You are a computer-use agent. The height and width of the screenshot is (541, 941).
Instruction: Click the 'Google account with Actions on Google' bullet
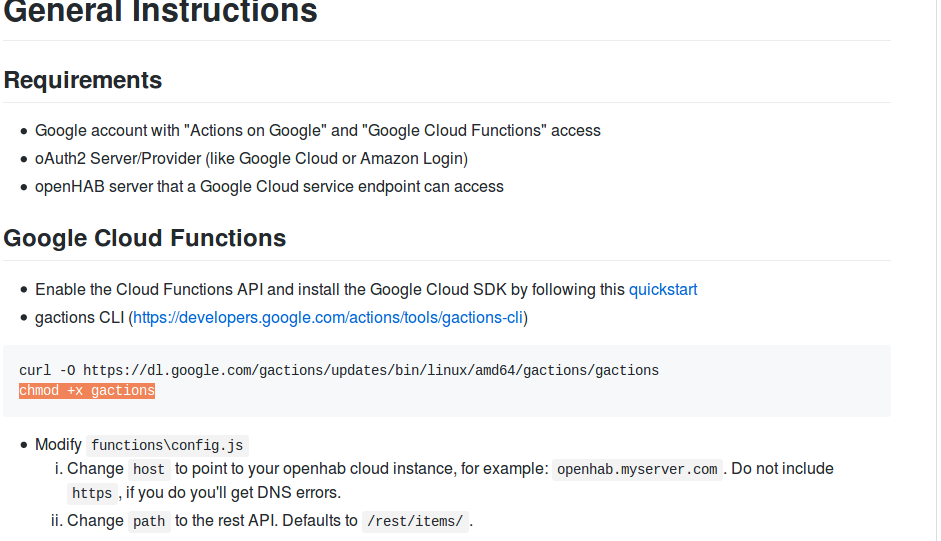[x=318, y=131]
